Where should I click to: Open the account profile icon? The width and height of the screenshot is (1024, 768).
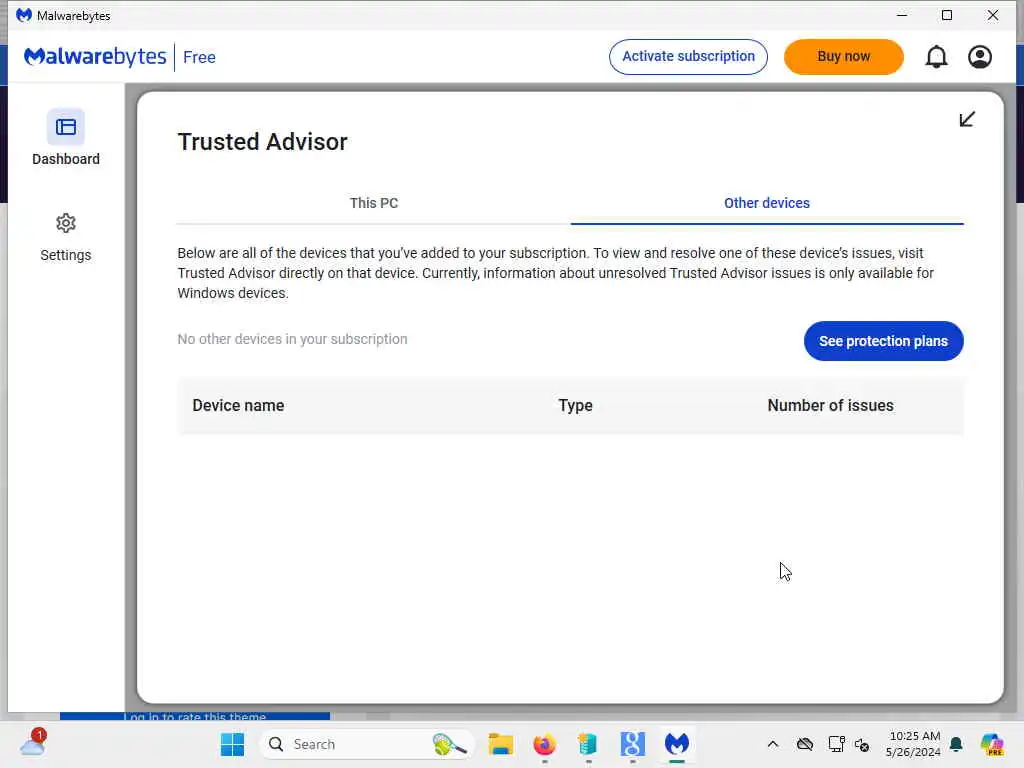point(980,57)
